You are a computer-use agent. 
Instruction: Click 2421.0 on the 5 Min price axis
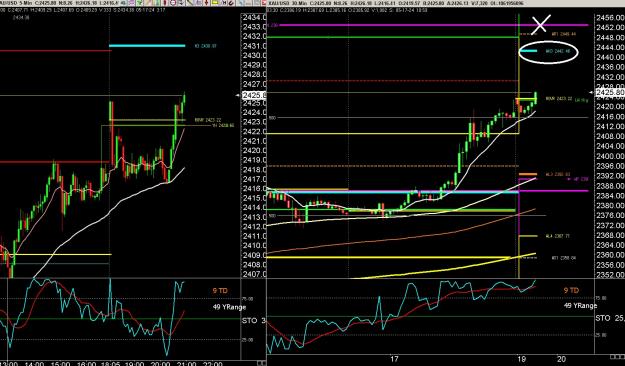pyautogui.click(x=254, y=141)
